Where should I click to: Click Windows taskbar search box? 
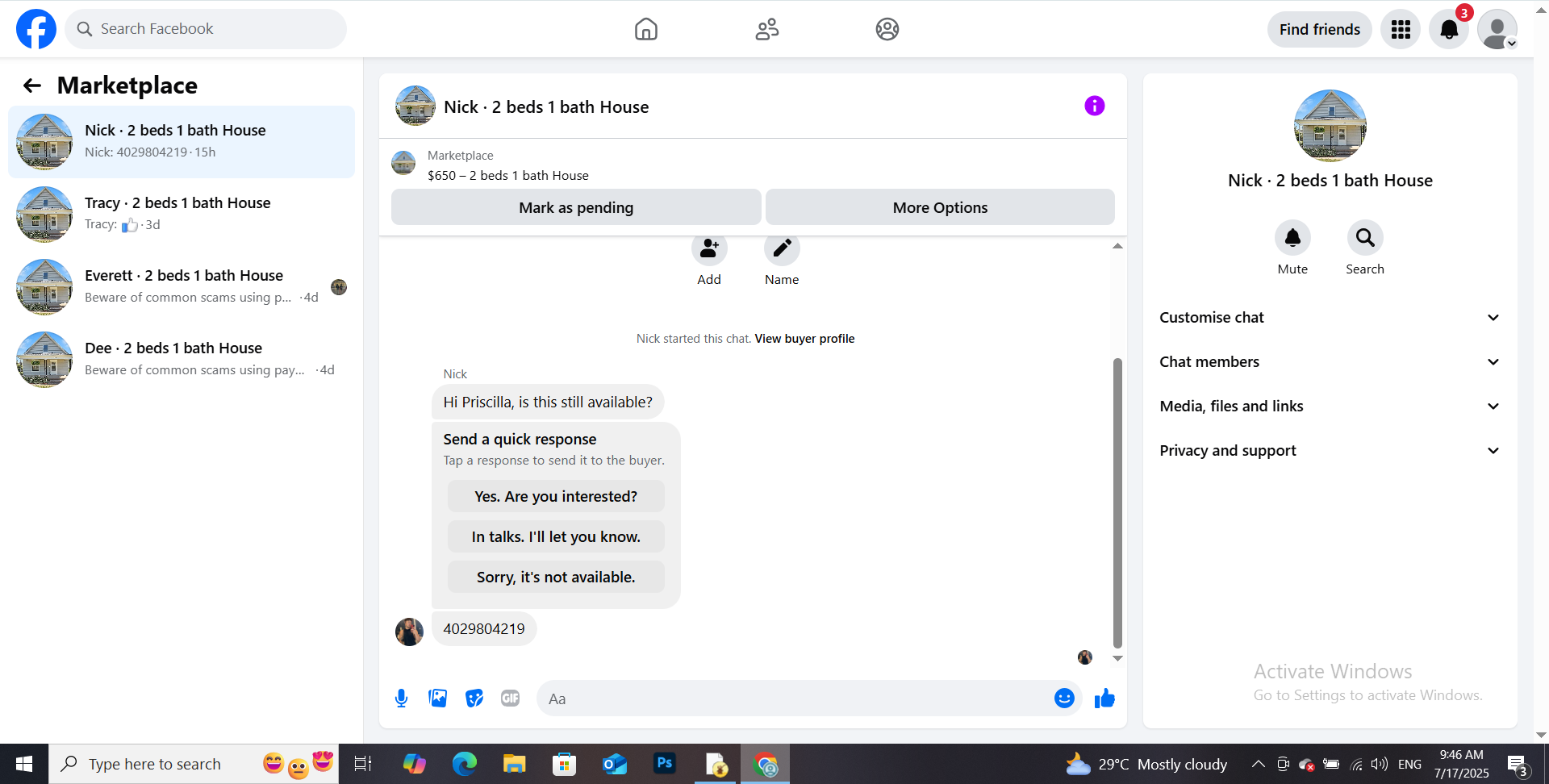pos(194,764)
